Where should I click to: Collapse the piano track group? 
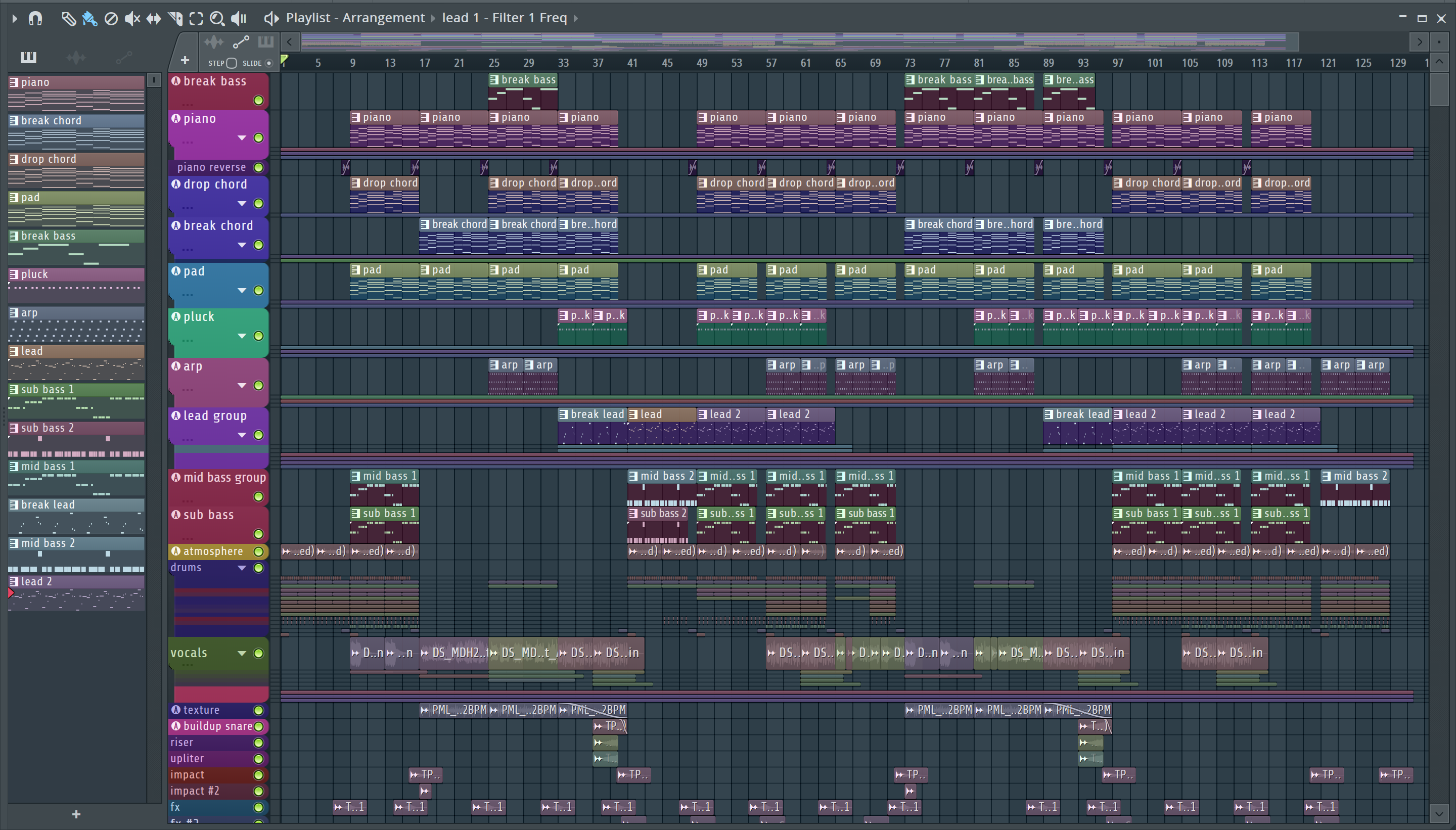point(242,138)
